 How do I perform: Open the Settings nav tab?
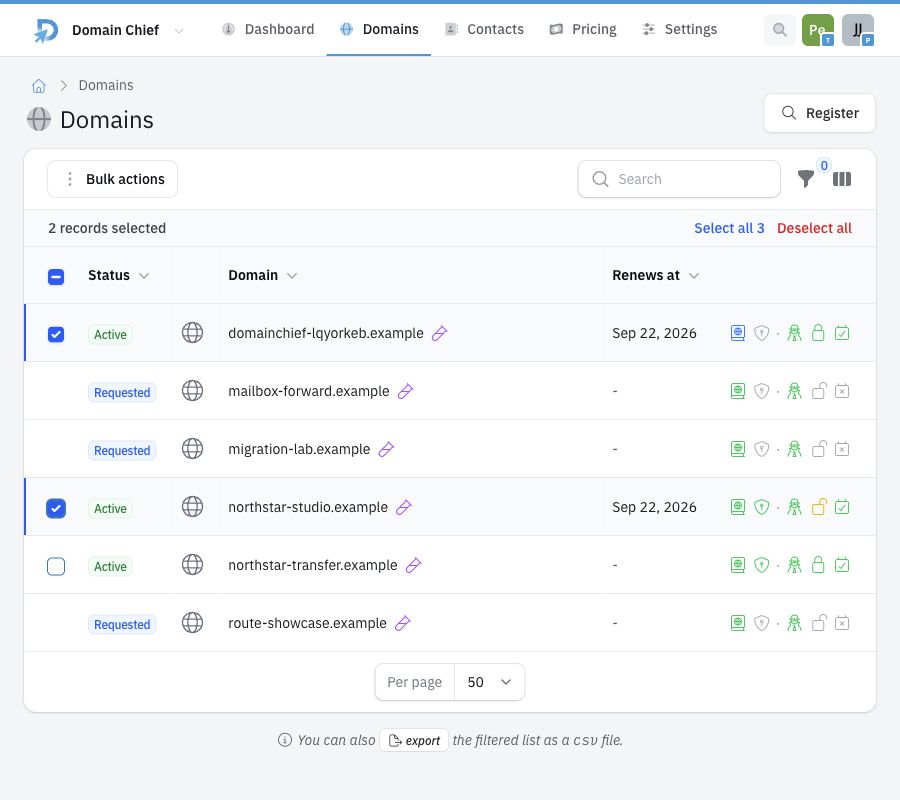[680, 29]
